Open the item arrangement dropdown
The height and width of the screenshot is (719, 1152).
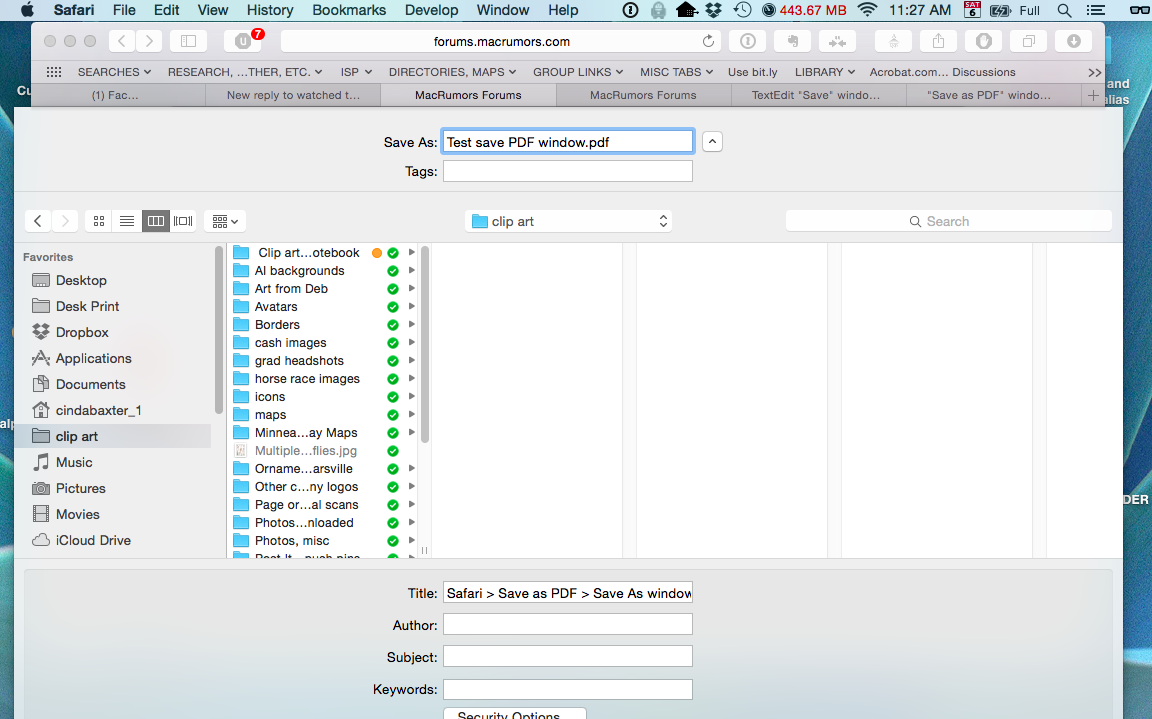click(225, 221)
